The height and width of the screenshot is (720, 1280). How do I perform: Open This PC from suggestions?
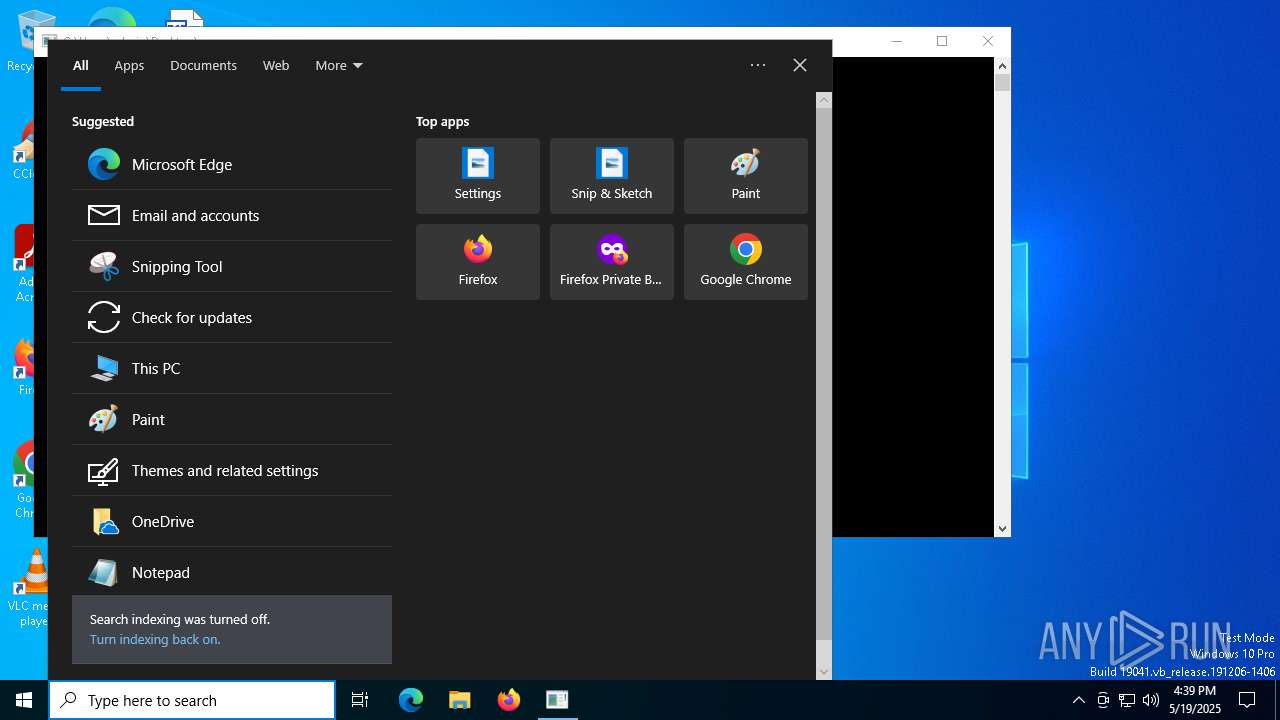point(232,368)
